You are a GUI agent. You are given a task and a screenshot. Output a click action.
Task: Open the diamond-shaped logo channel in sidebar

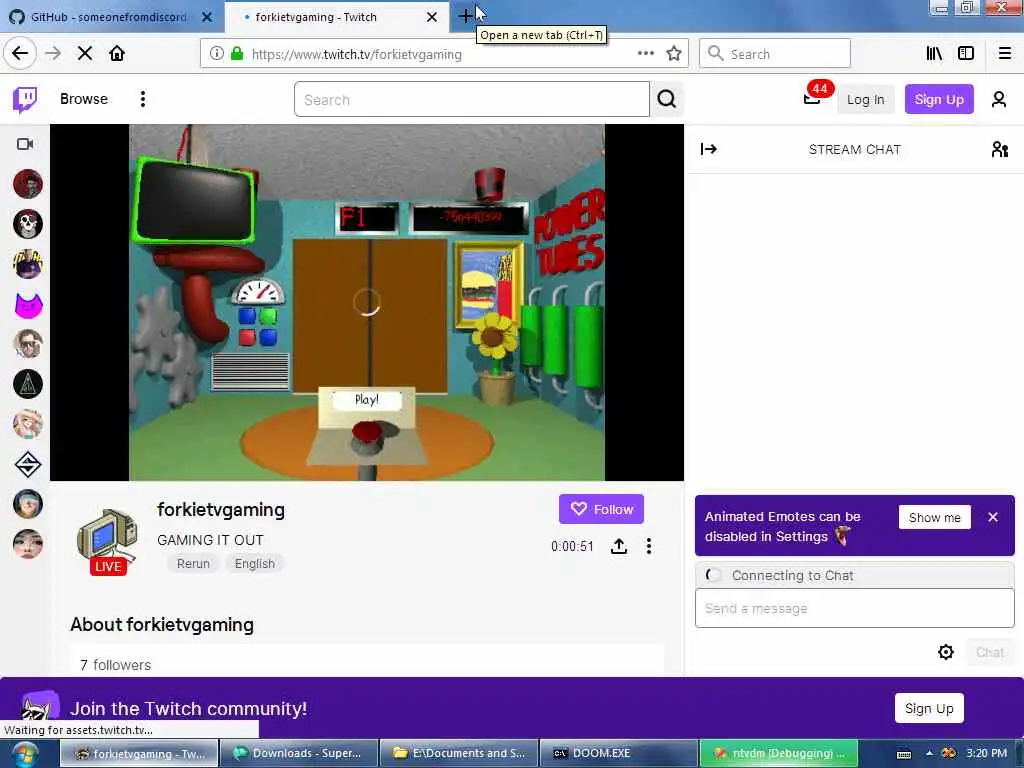27,464
